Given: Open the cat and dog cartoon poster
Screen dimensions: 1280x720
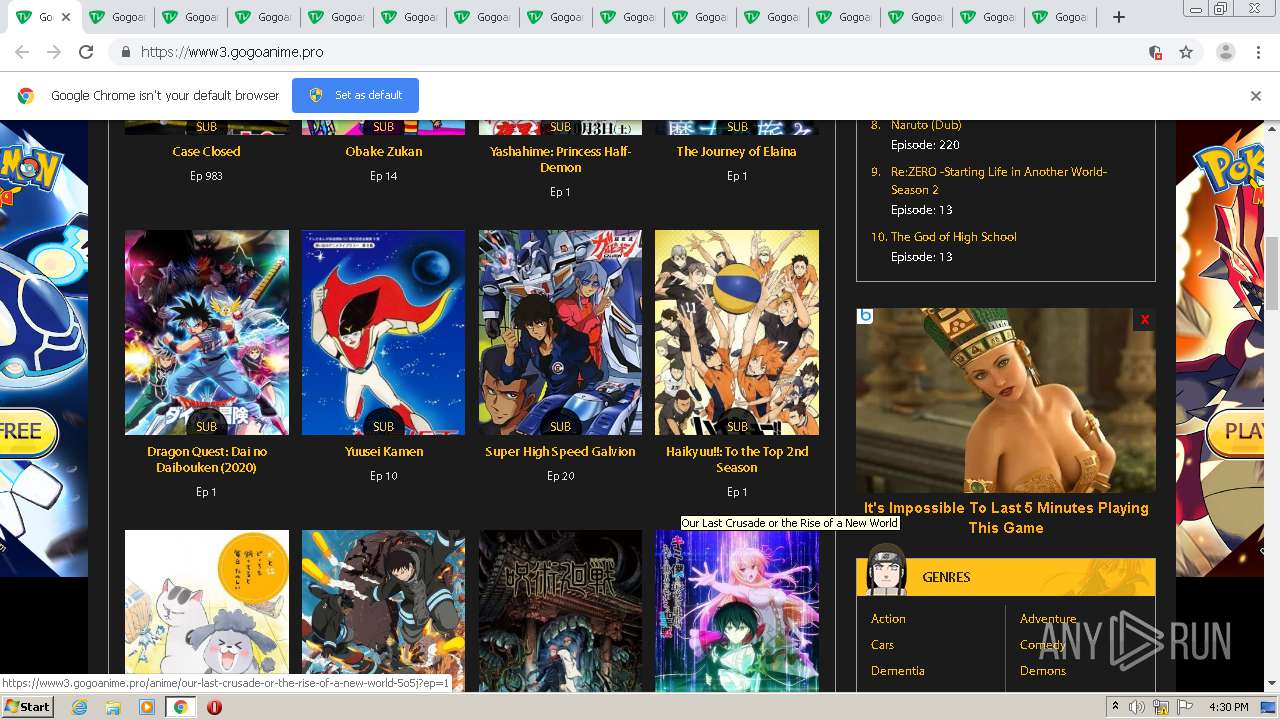Looking at the screenshot, I should (207, 611).
